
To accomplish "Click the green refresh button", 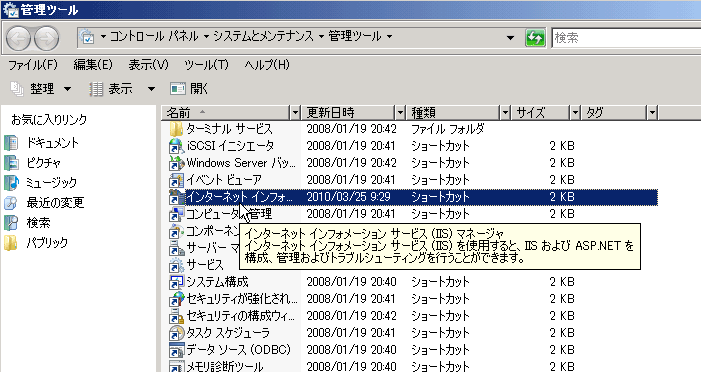I will pyautogui.click(x=535, y=38).
